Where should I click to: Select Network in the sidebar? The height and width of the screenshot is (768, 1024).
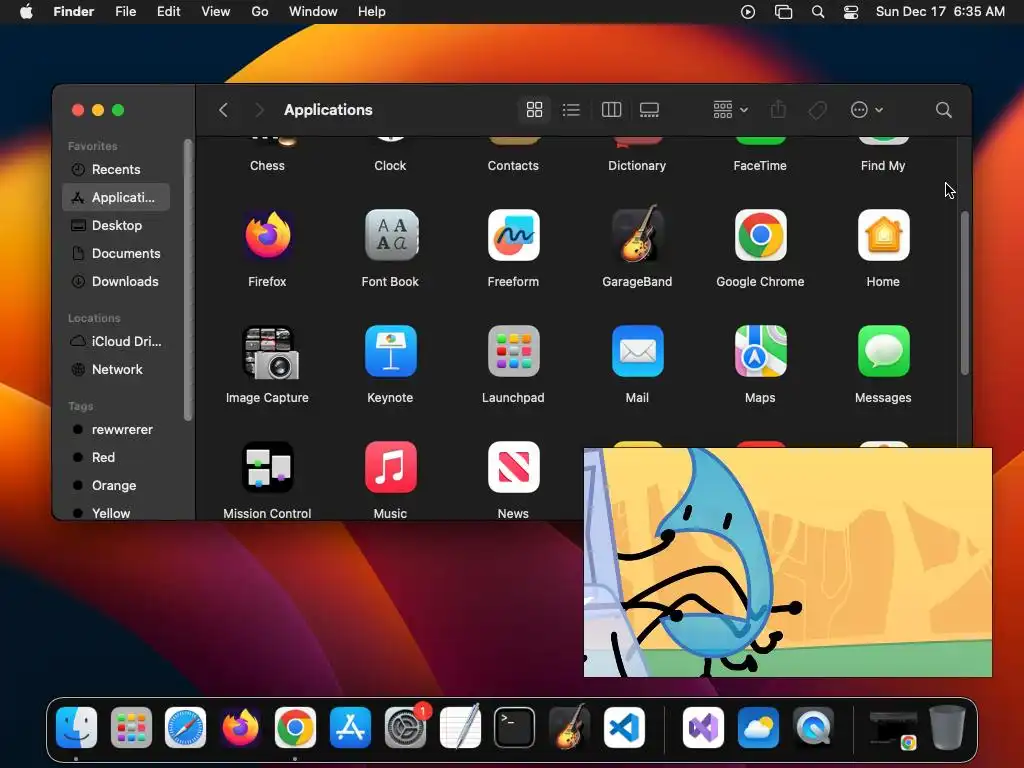[116, 369]
